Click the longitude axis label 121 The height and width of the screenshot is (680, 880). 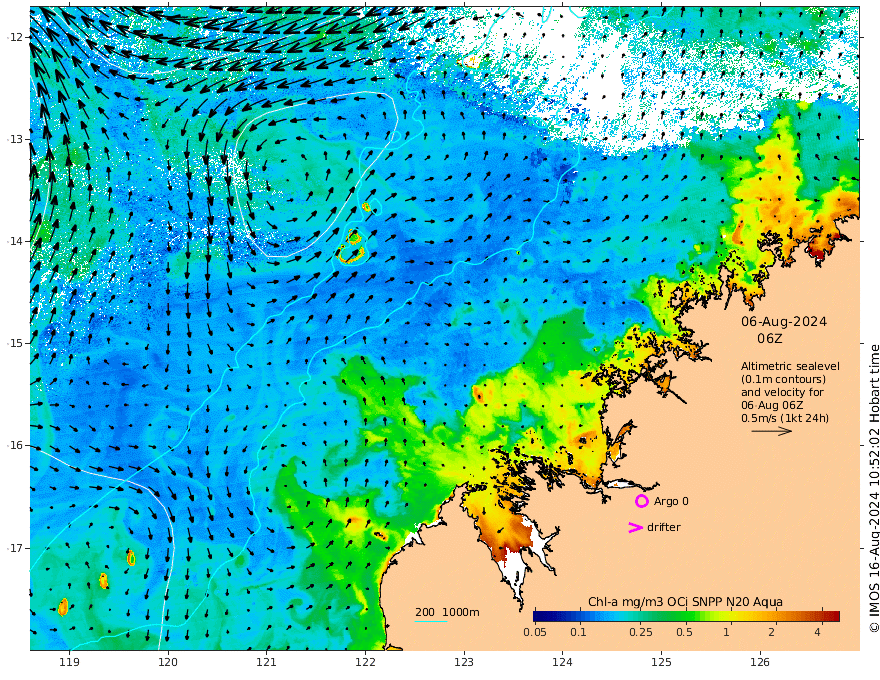point(267,662)
